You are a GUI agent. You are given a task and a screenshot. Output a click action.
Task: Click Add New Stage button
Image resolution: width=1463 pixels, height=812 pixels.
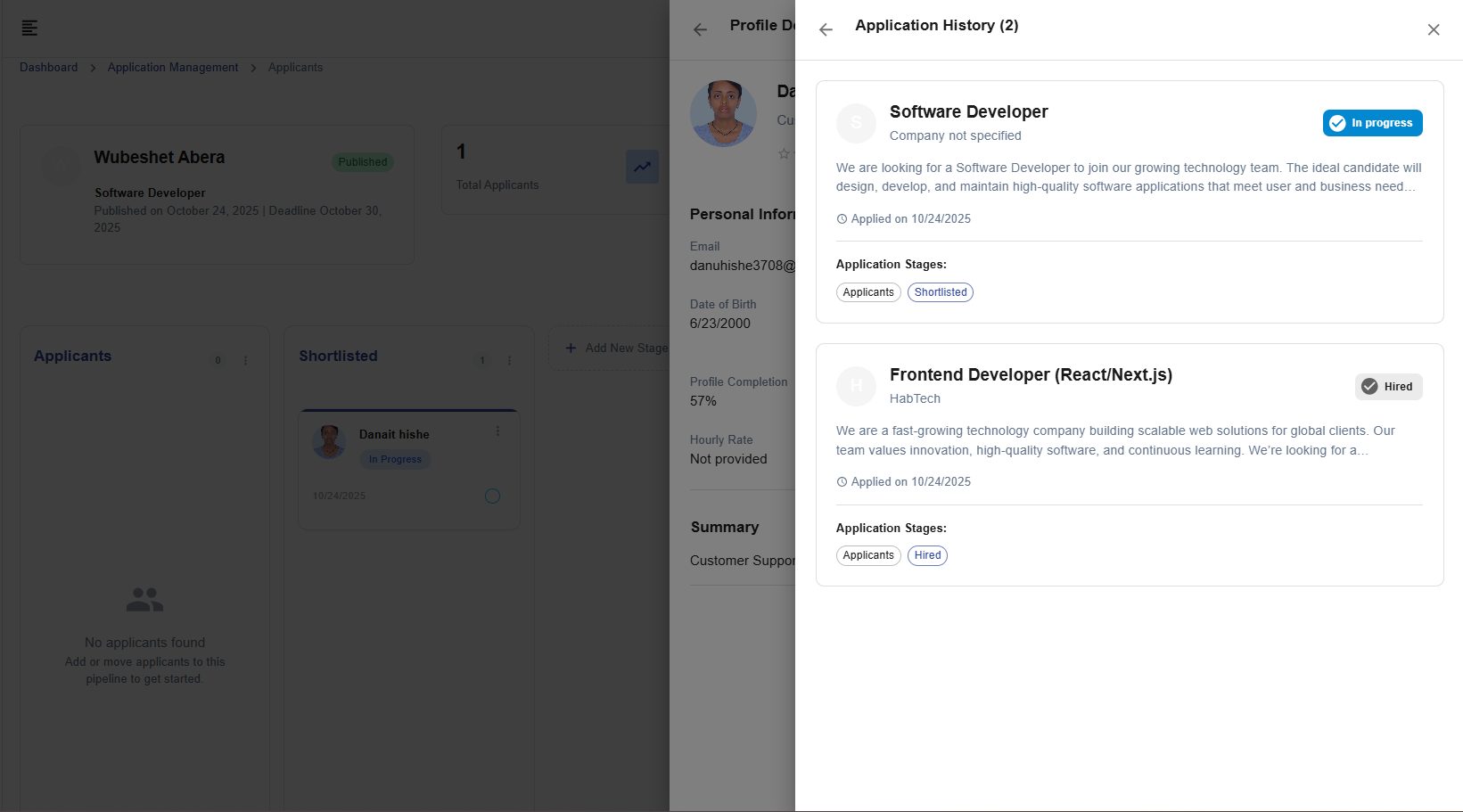615,349
